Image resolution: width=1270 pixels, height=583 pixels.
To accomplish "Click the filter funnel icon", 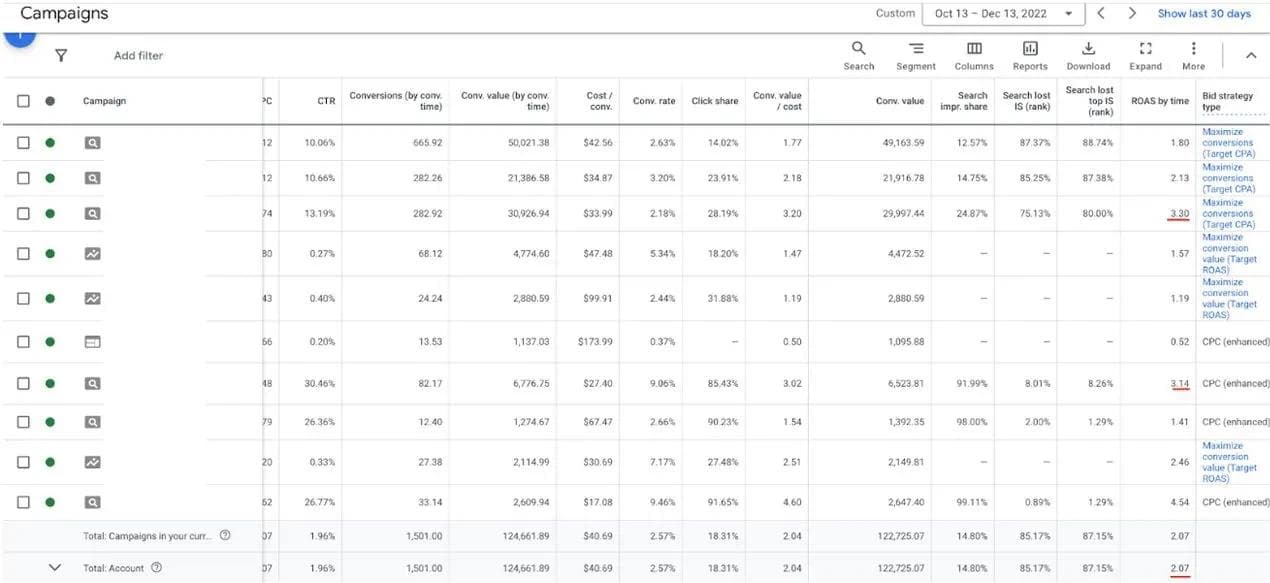I will [61, 56].
